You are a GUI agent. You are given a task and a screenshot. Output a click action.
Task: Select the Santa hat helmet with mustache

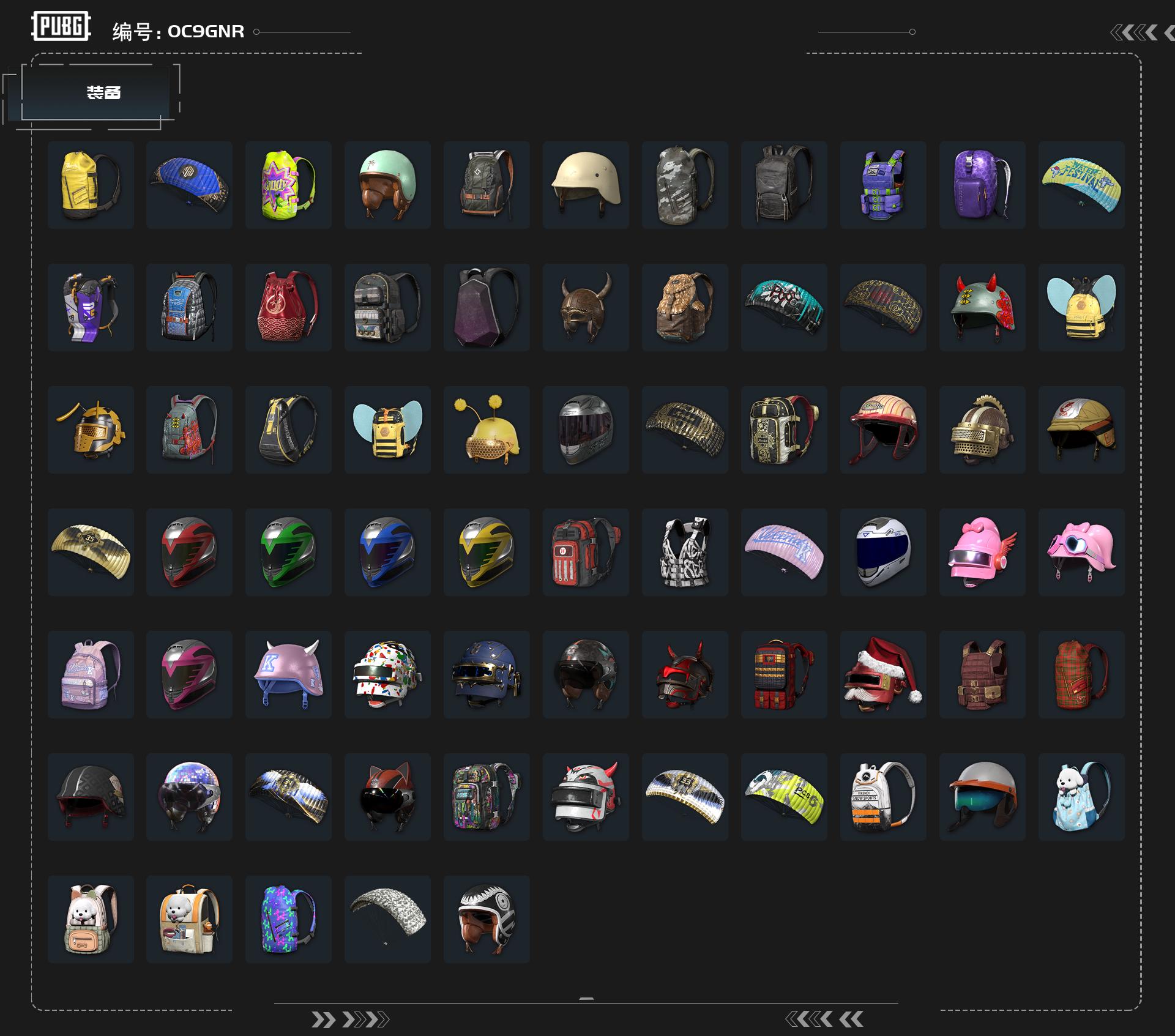click(883, 674)
